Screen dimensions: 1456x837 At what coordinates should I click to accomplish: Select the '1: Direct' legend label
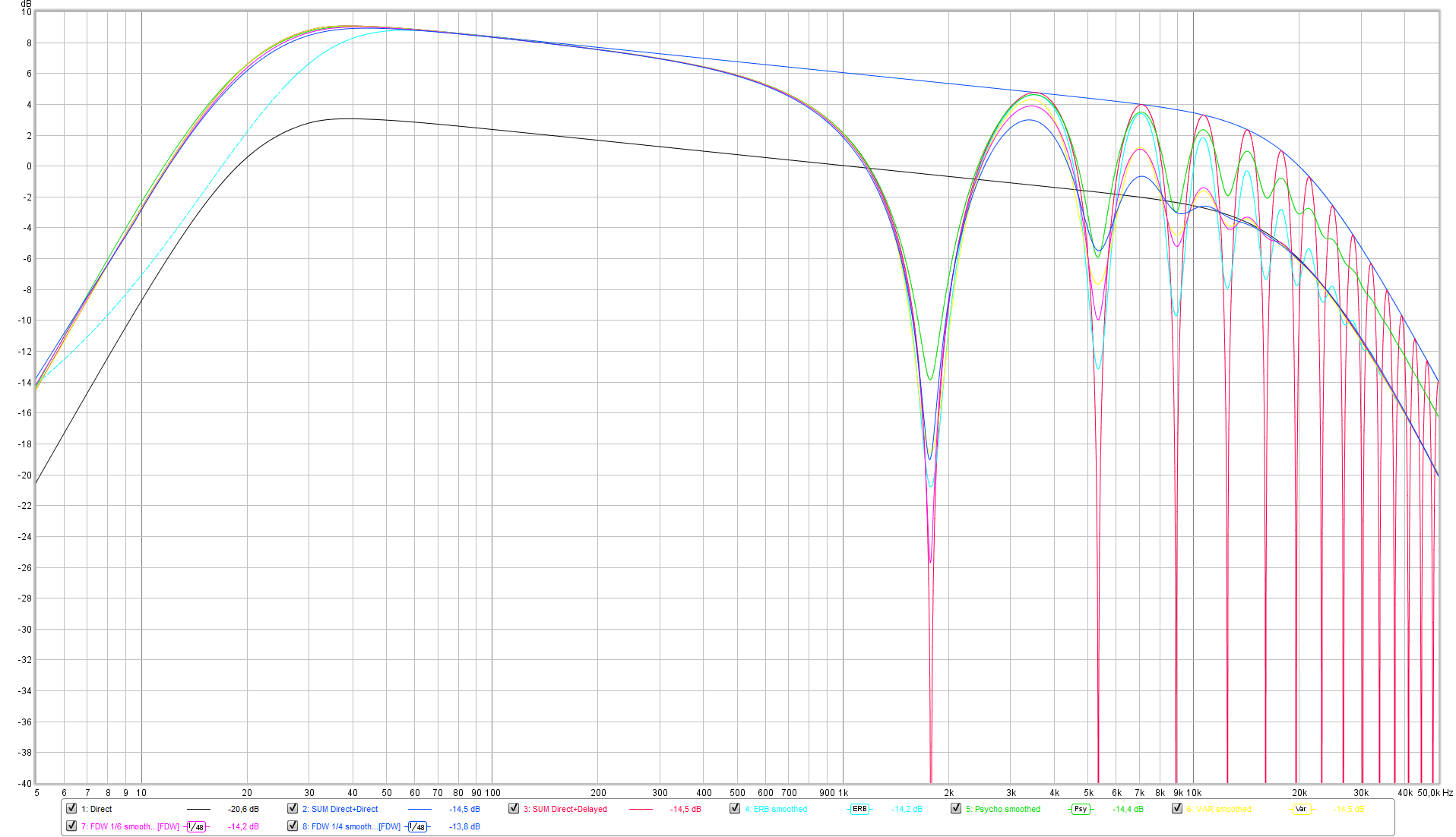[97, 809]
